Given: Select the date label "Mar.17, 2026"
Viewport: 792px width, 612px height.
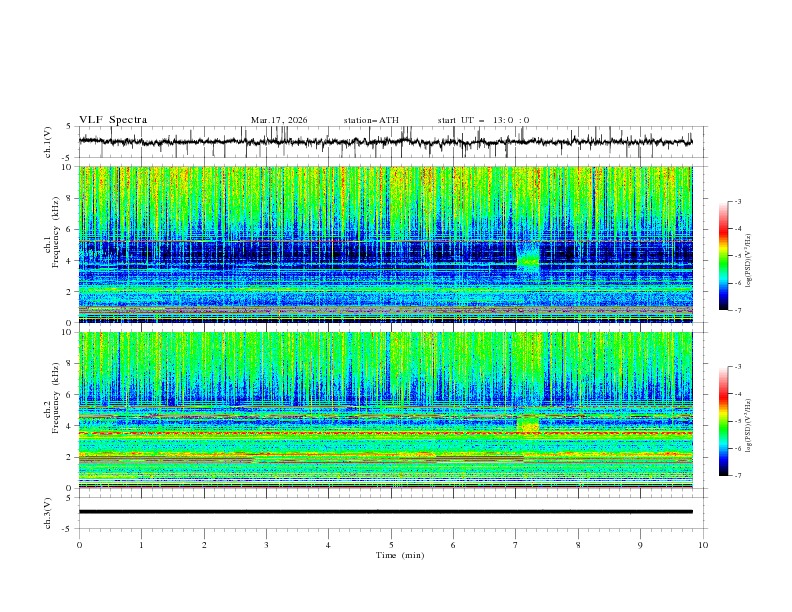Looking at the screenshot, I should (279, 120).
